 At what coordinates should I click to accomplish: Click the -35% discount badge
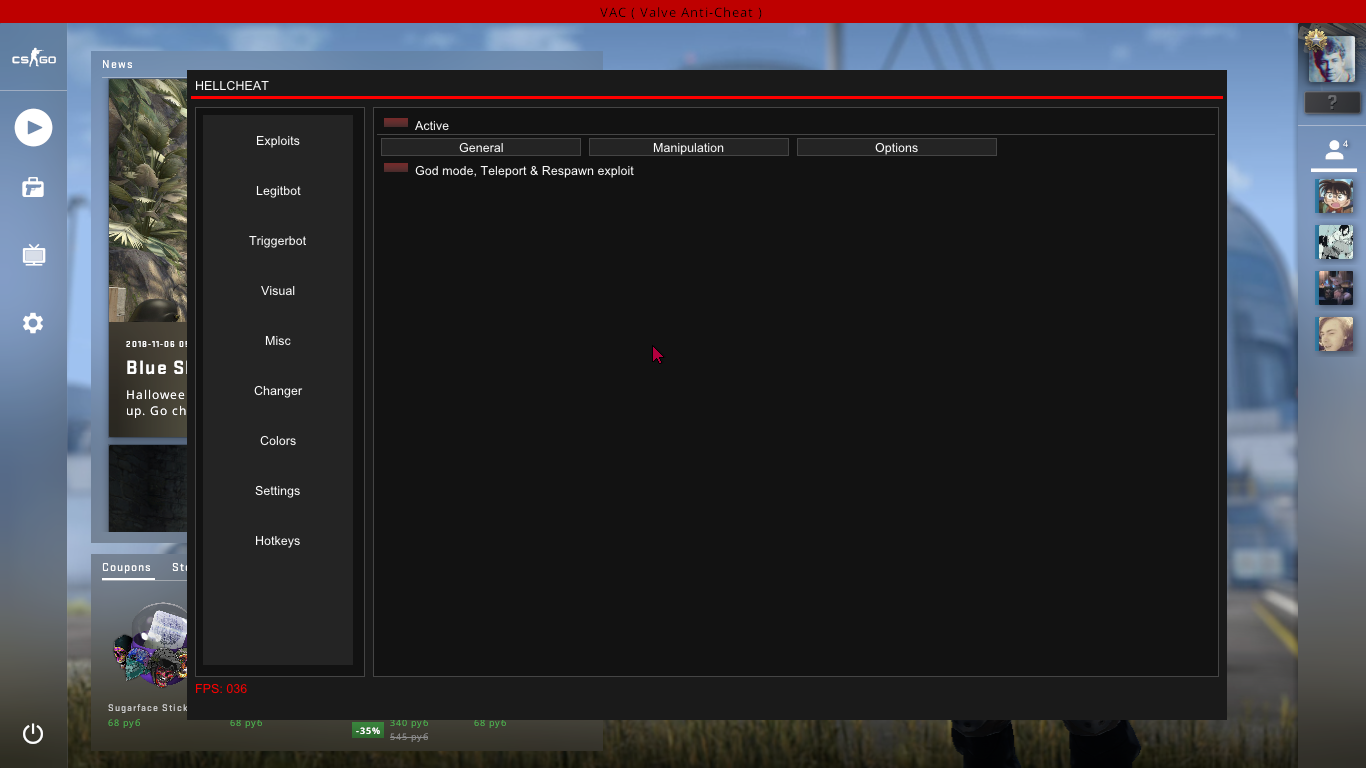[368, 730]
